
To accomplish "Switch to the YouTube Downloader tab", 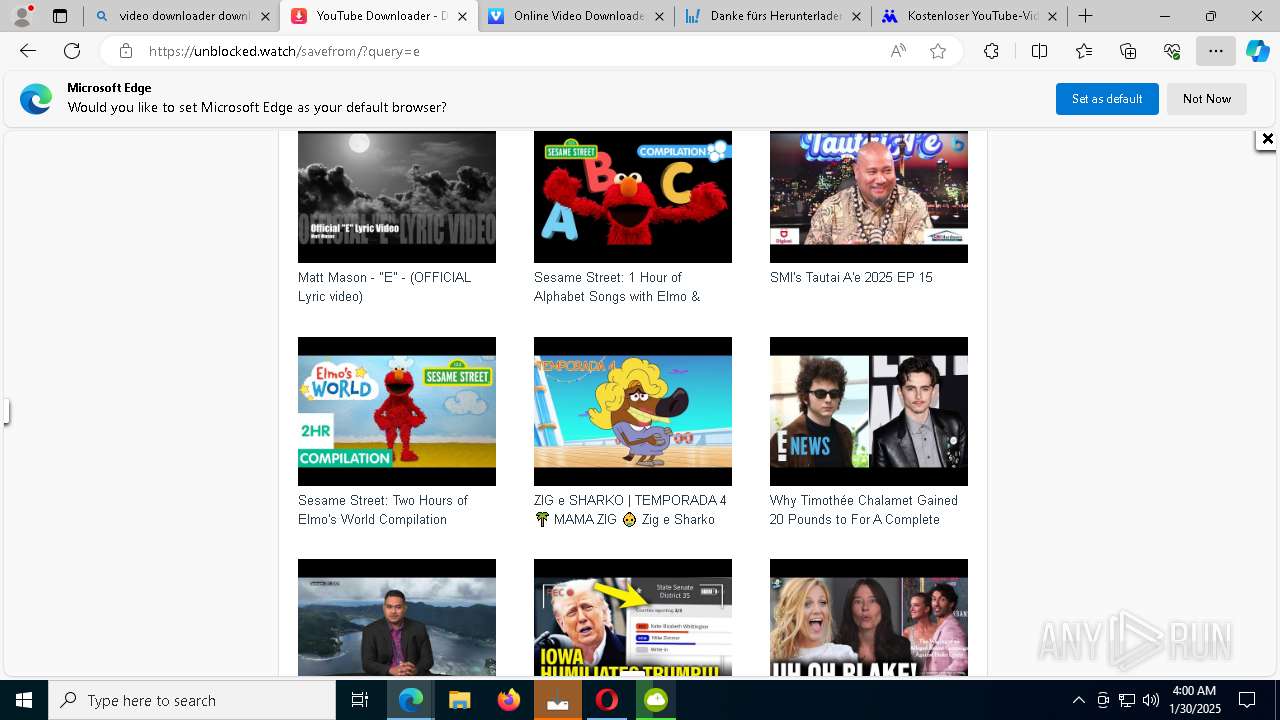I will 370,16.
